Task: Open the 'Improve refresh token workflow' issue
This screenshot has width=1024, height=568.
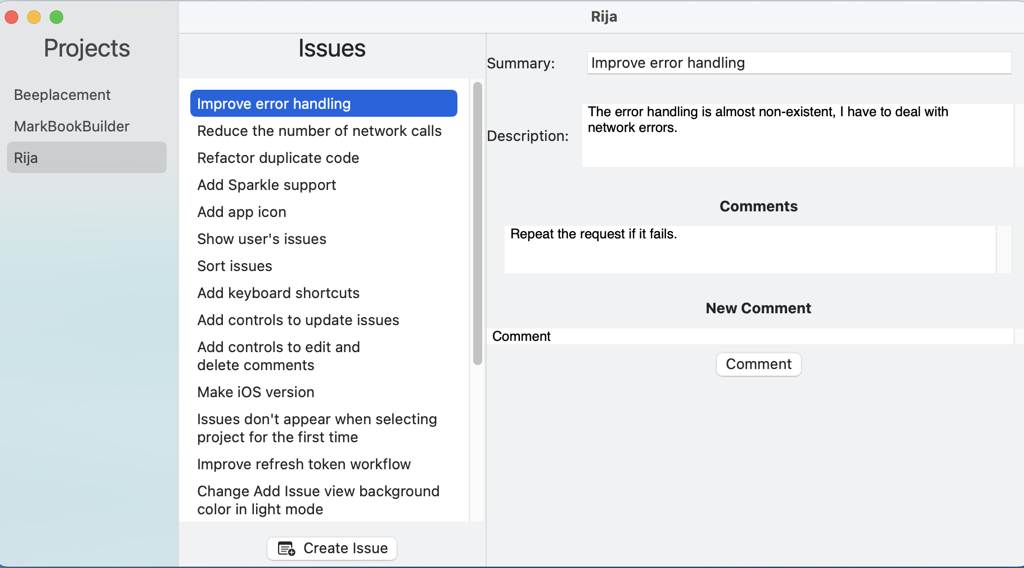Action: tap(304, 464)
